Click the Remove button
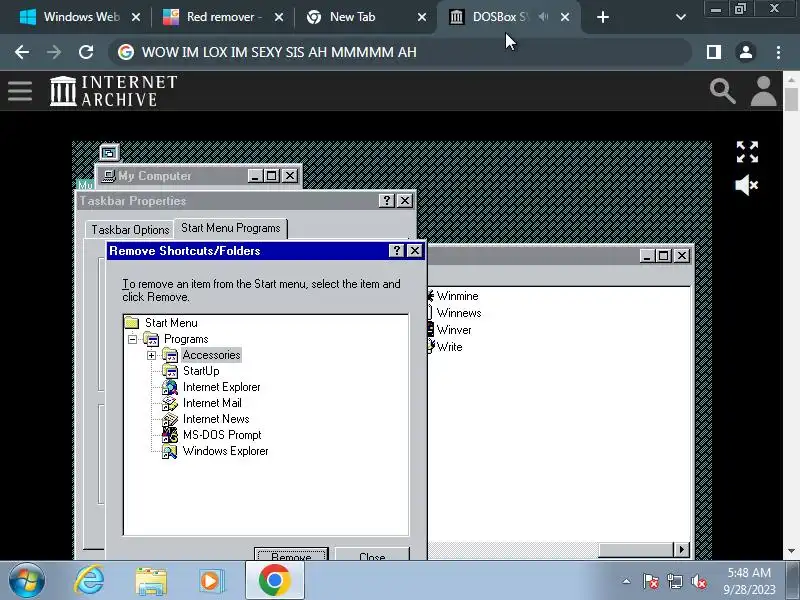 pyautogui.click(x=291, y=555)
